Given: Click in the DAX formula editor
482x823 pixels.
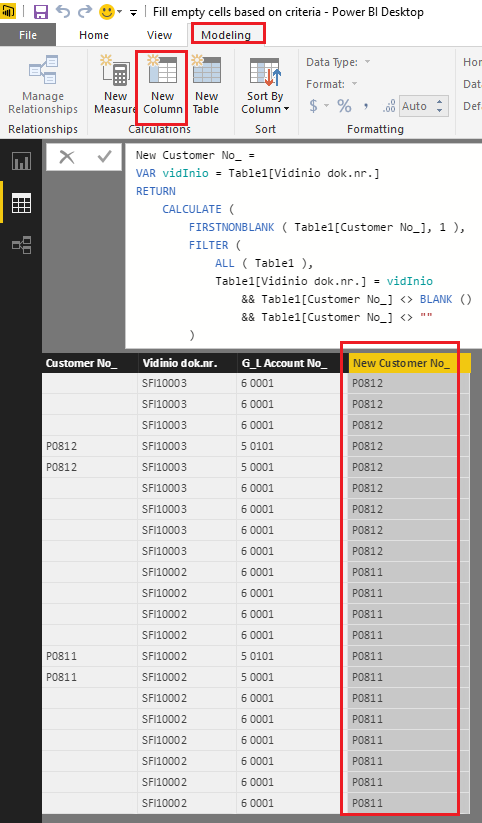Looking at the screenshot, I should click(x=303, y=245).
